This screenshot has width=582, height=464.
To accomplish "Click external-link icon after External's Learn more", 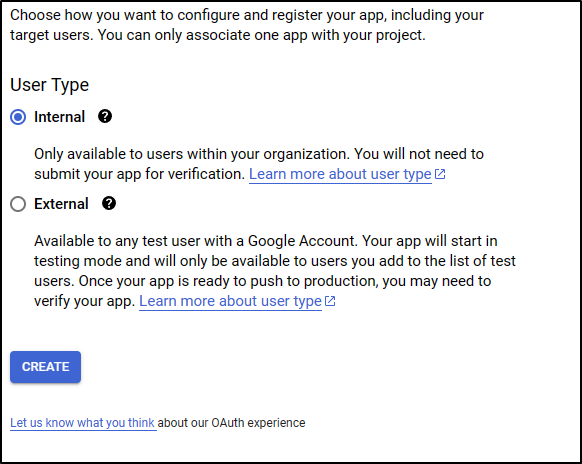I will (x=330, y=301).
